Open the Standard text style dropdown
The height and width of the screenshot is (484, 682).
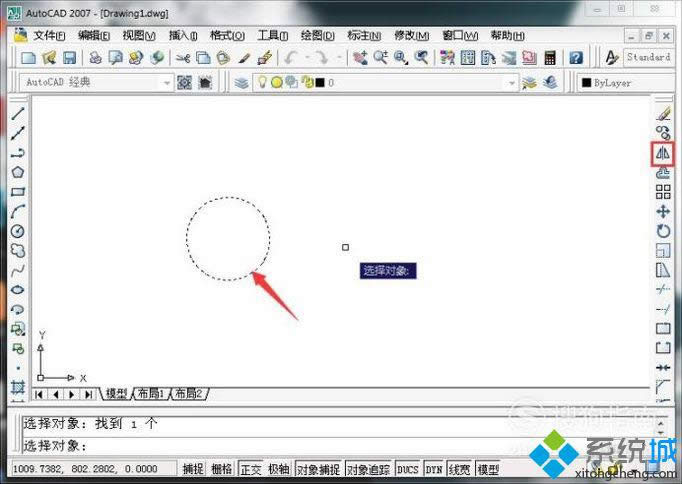(650, 57)
